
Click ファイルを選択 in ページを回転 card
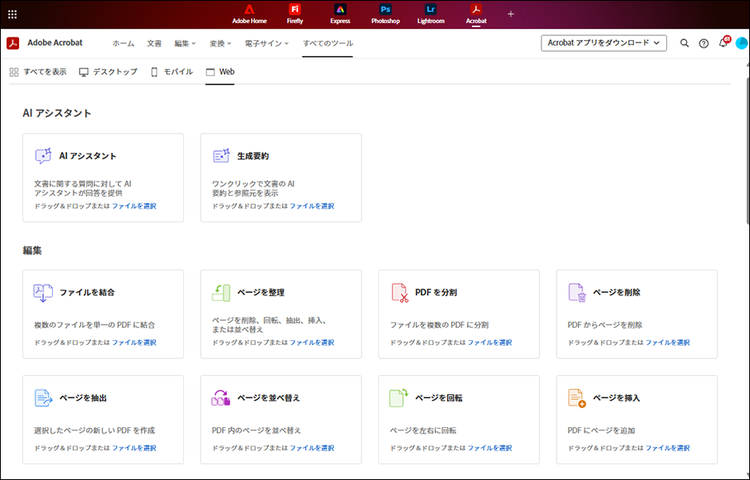click(490, 448)
